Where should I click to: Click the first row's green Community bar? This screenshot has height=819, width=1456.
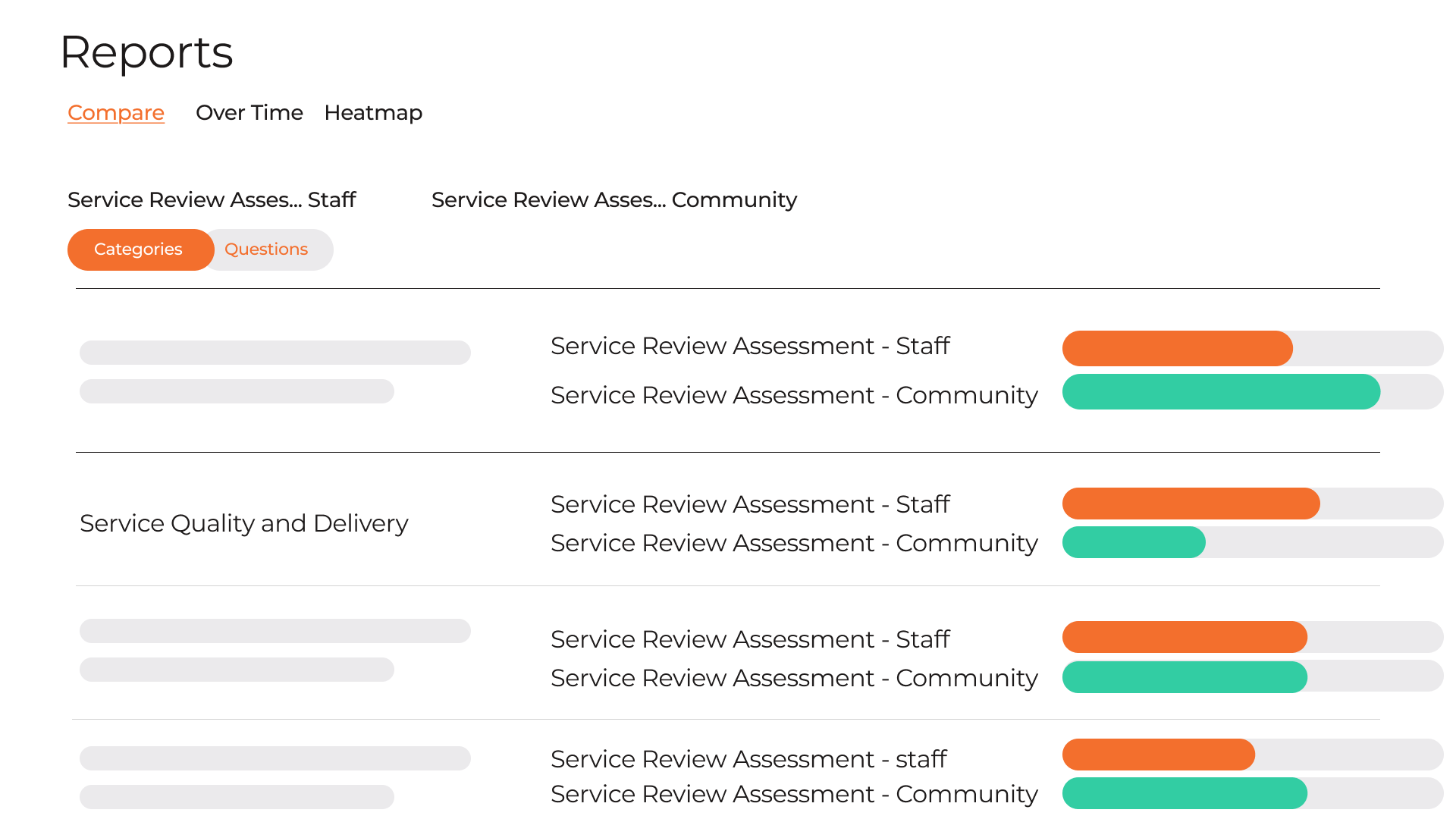click(1221, 392)
